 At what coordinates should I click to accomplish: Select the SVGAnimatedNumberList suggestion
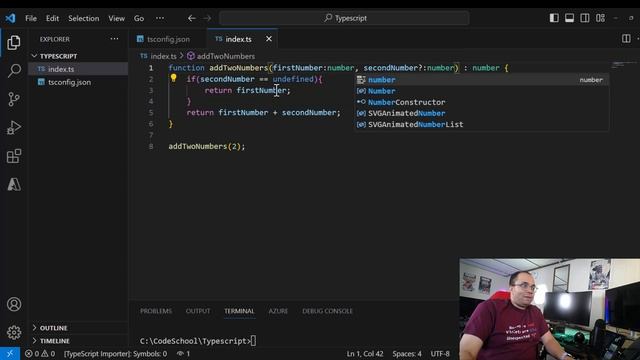click(x=481, y=124)
